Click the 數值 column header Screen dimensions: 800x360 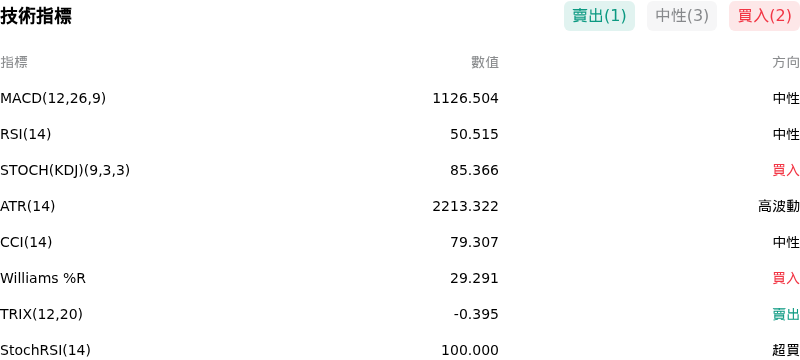coord(485,62)
